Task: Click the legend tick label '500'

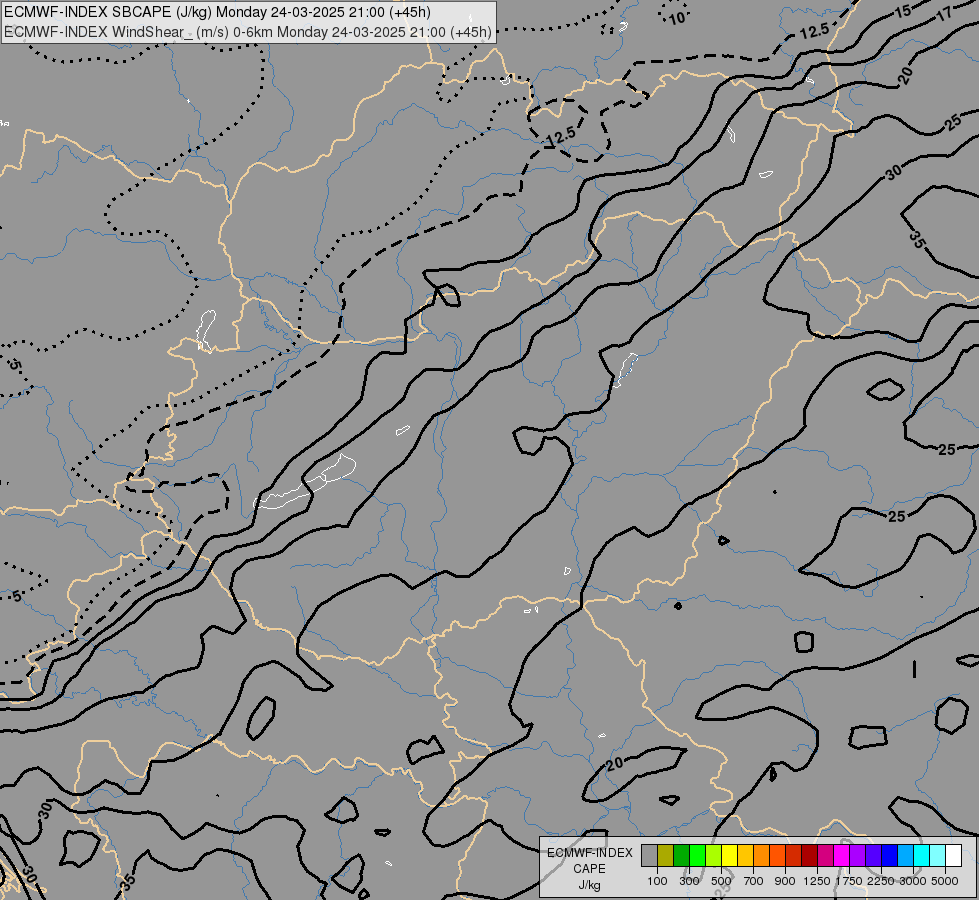Action: click(721, 881)
